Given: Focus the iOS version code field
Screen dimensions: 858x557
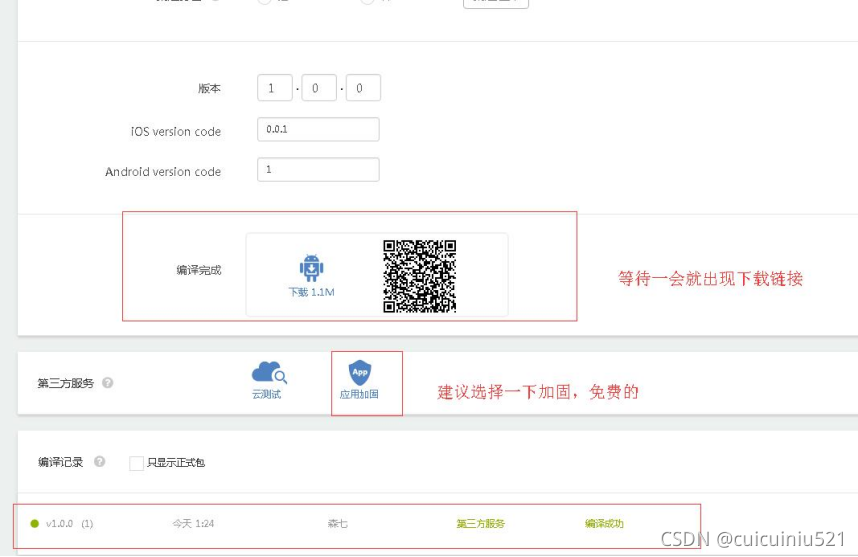Looking at the screenshot, I should coord(318,130).
